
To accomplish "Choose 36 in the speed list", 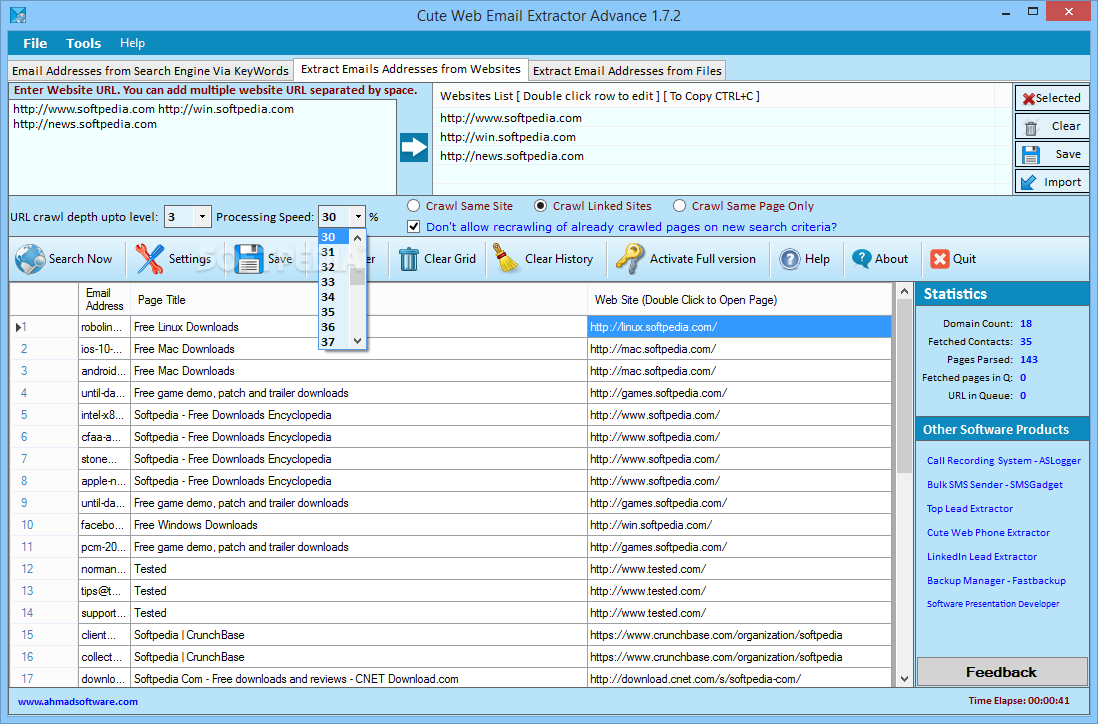I will pos(333,327).
